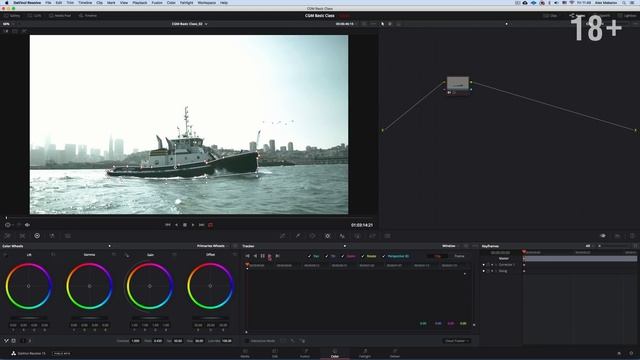
Task: Open the viewer zoom percentage dropdown
Action: coord(8,24)
